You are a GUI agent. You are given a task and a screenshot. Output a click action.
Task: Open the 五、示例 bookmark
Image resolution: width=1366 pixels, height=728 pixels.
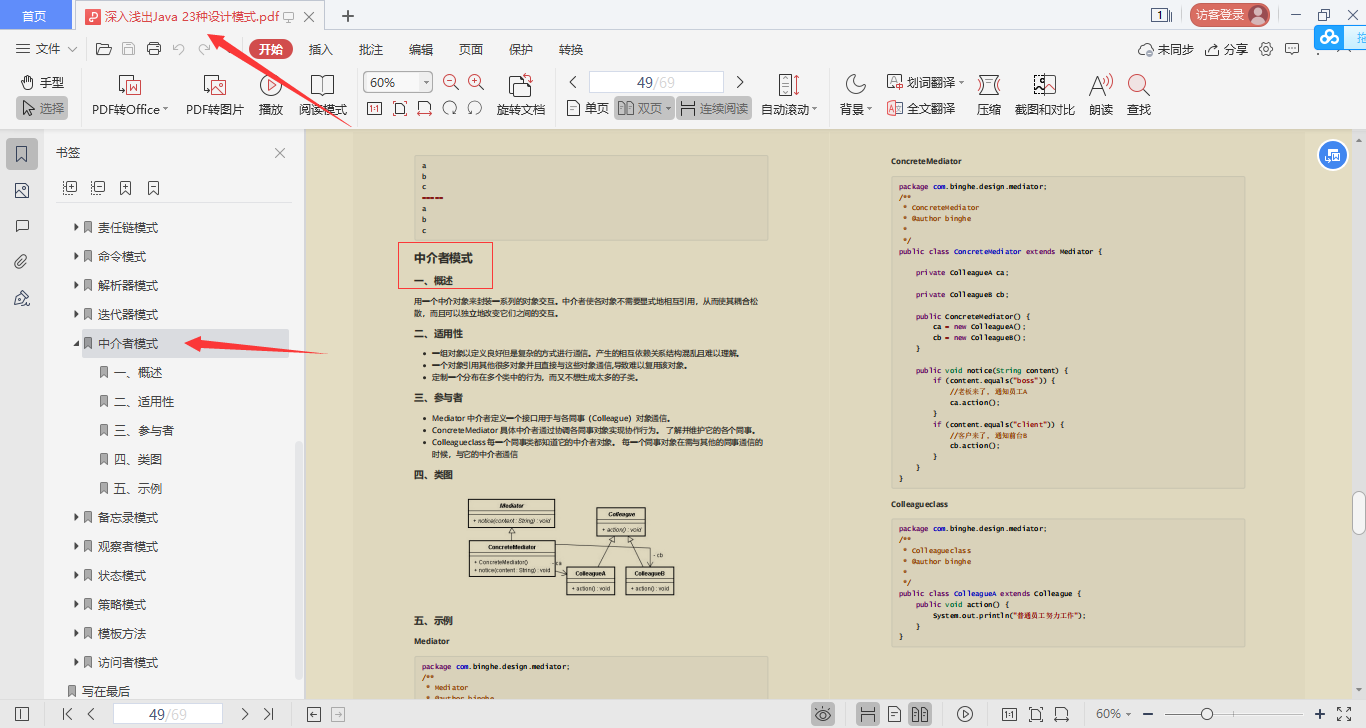[138, 489]
